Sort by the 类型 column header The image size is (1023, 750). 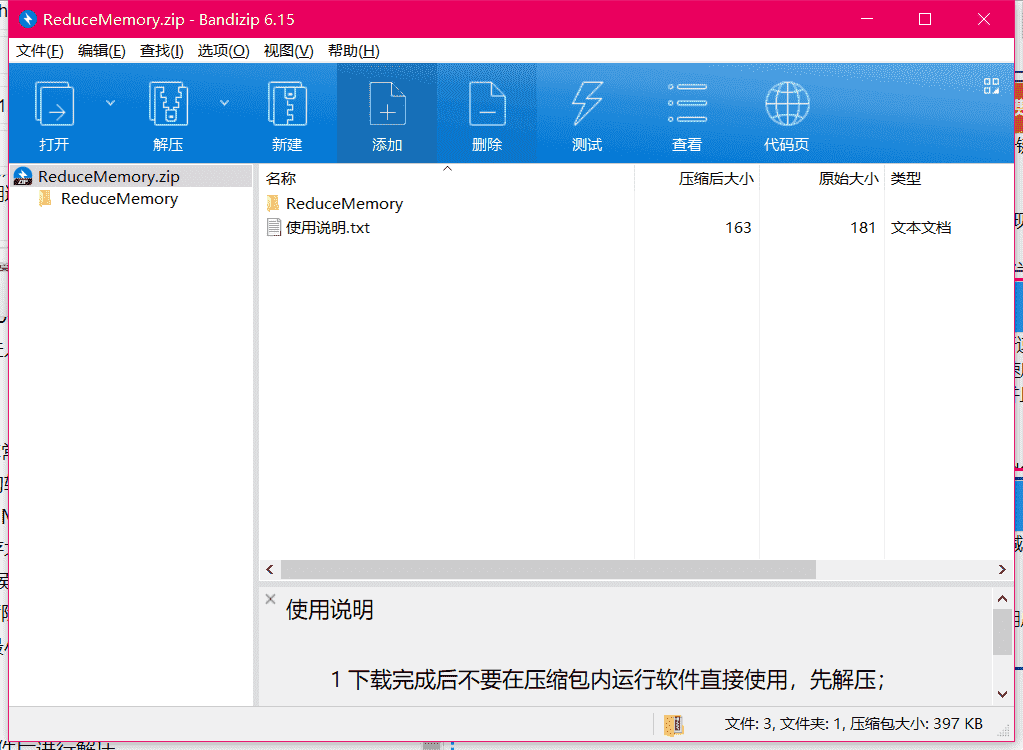(x=906, y=178)
